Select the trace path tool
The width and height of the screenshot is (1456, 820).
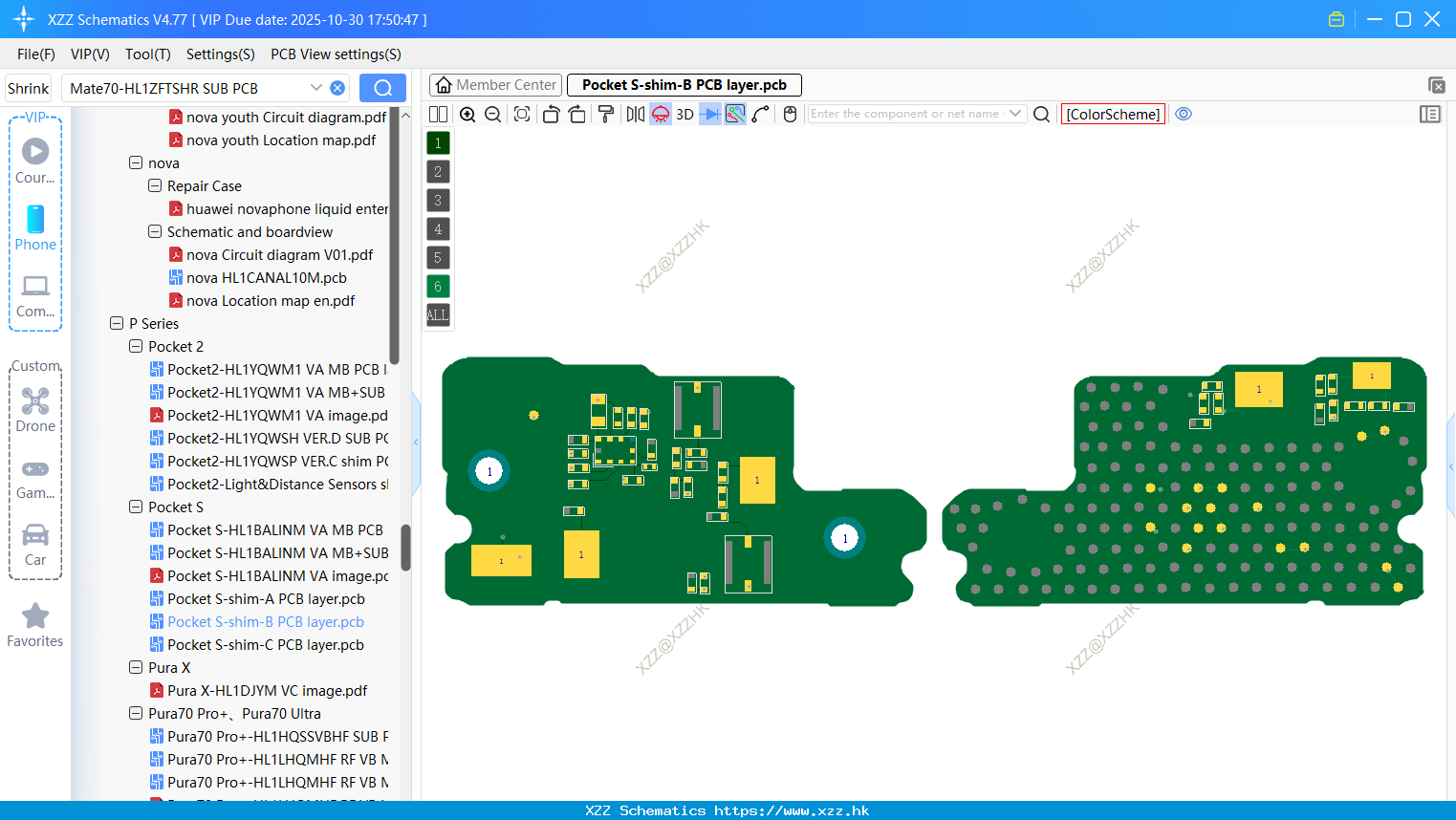tap(761, 114)
